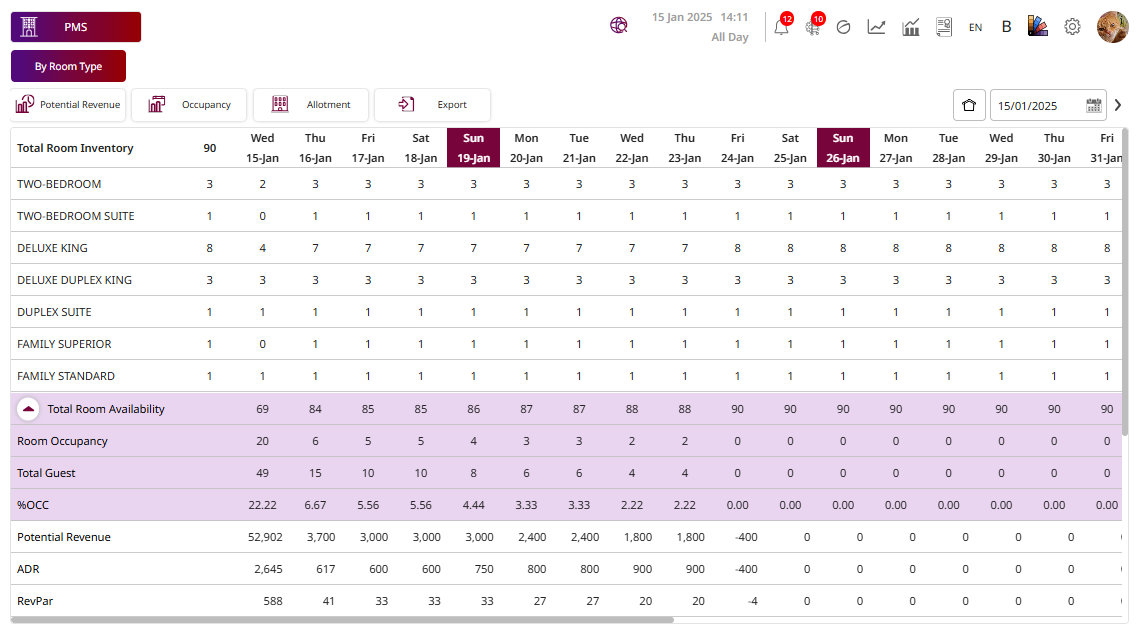Click the Export button

432,105
